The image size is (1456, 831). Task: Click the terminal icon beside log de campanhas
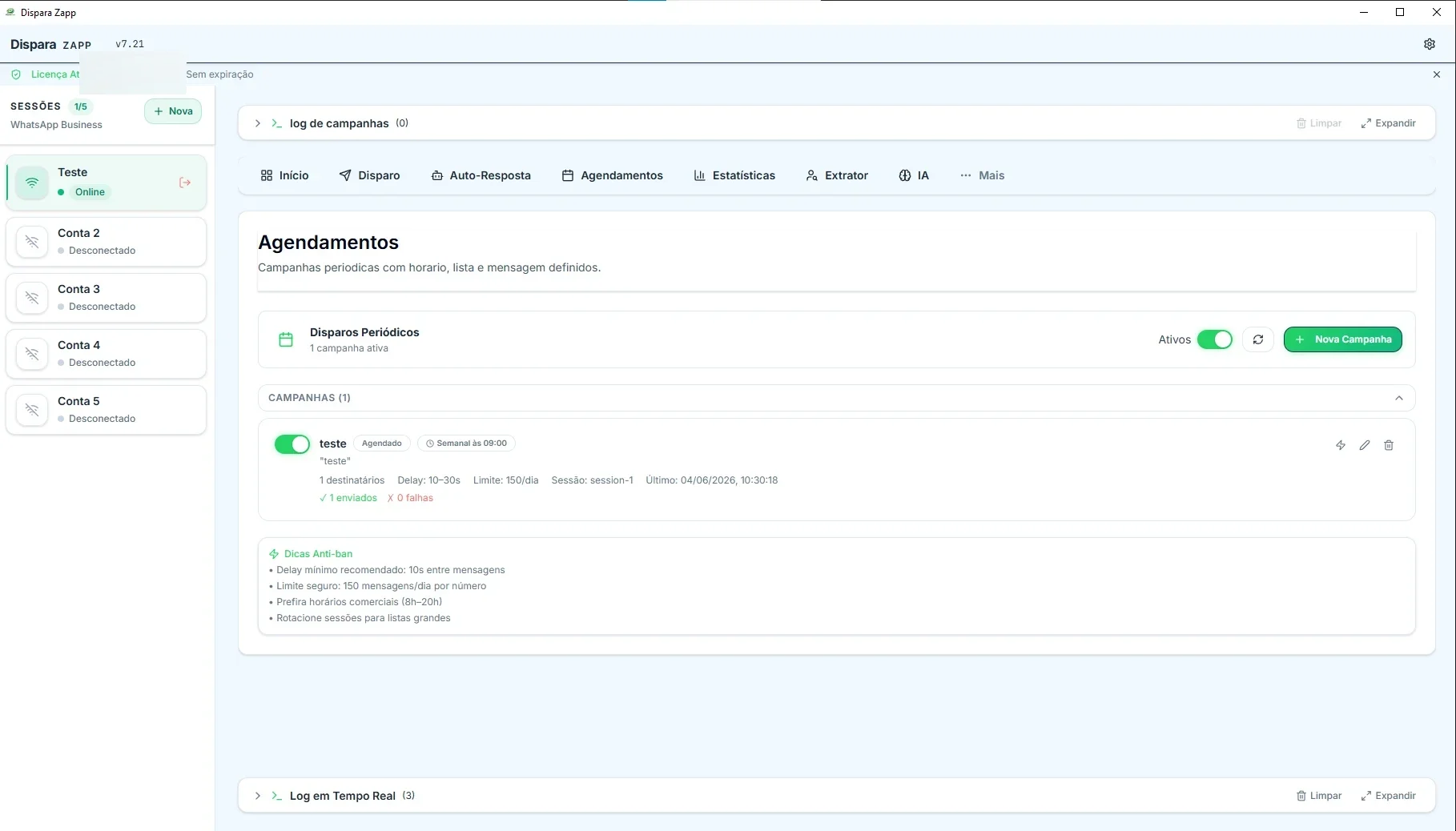(276, 123)
